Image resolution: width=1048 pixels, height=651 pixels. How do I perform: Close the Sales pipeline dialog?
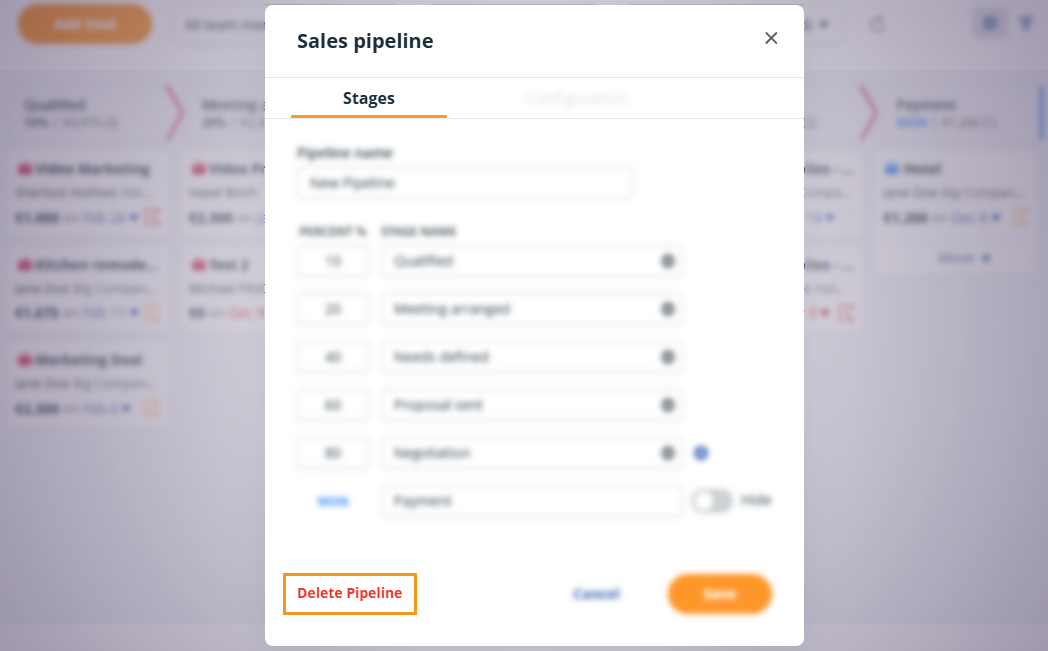(771, 38)
